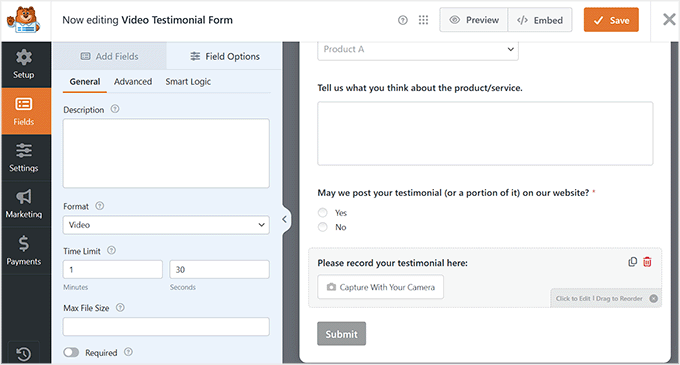Image resolution: width=680 pixels, height=365 pixels.
Task: Click the Minutes time limit field
Action: [113, 270]
